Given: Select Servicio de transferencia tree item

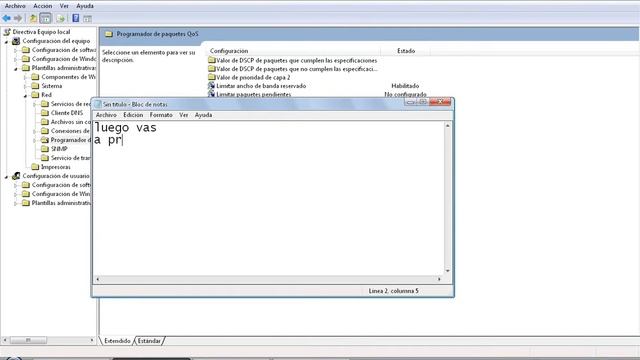Looking at the screenshot, I should 71,158.
